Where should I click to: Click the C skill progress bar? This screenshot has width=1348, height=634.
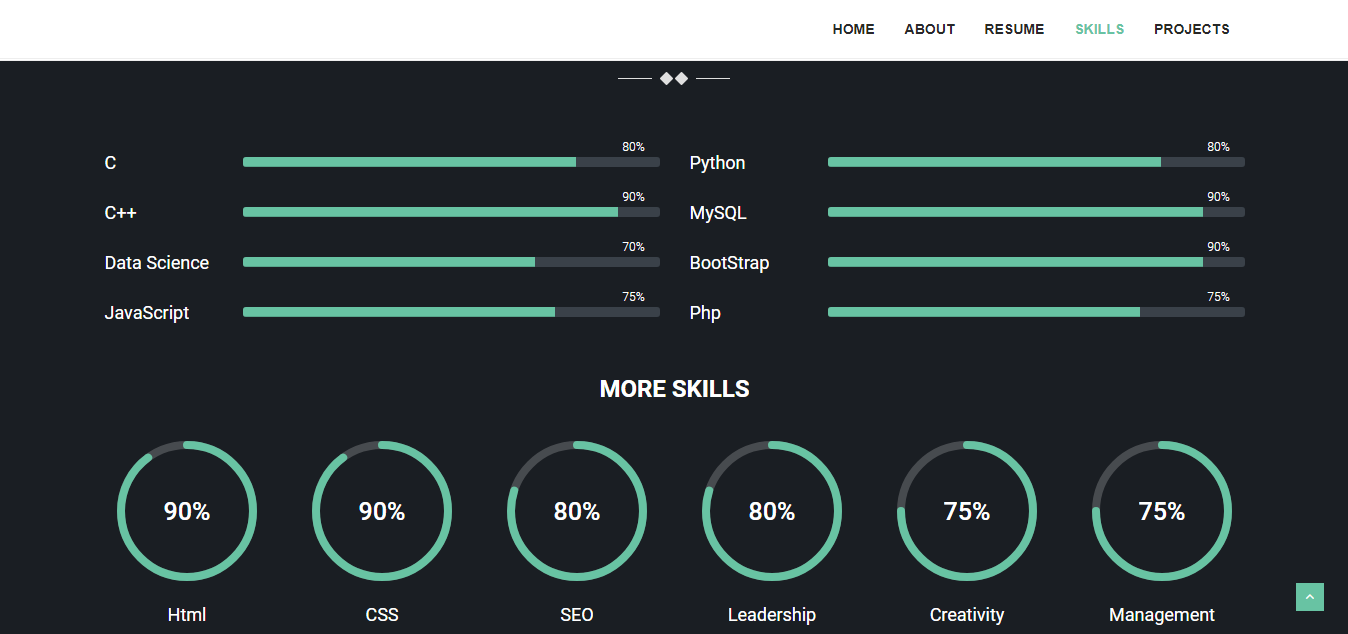pos(451,162)
